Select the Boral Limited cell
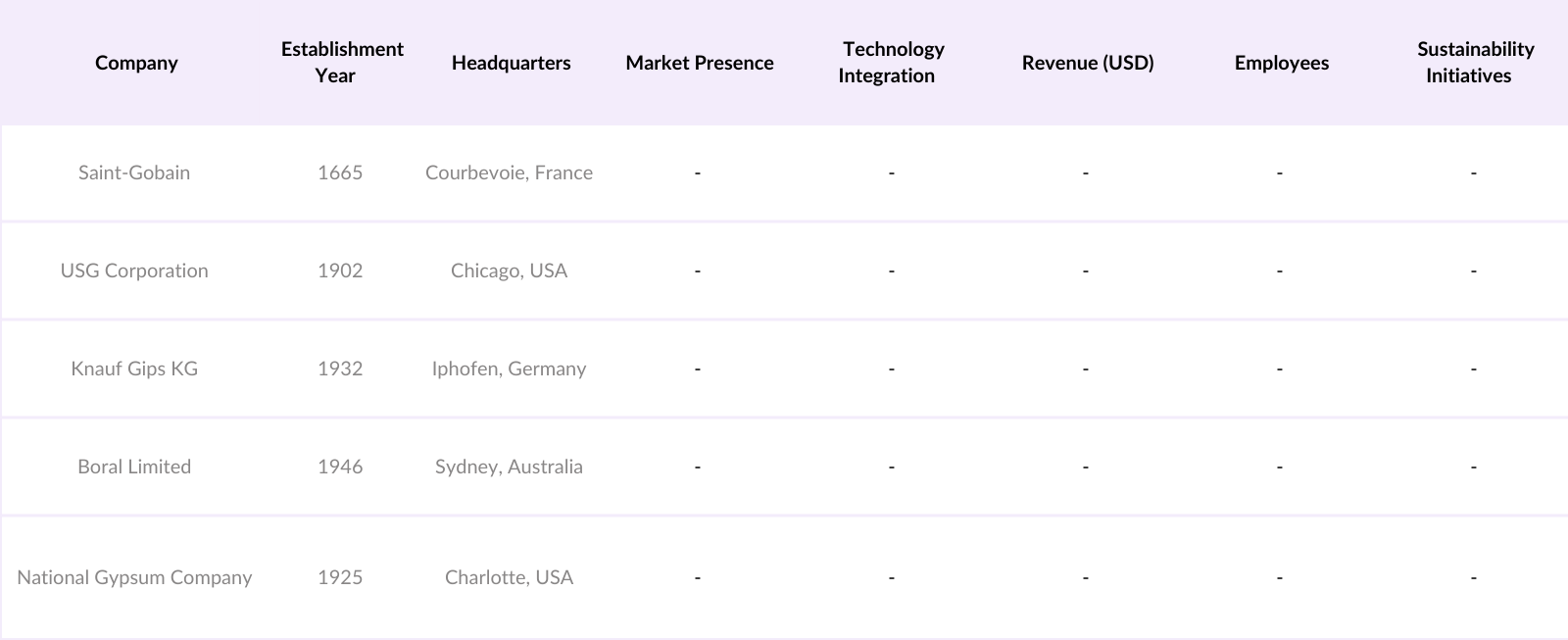Viewport: 1568px width, 640px height. click(134, 467)
